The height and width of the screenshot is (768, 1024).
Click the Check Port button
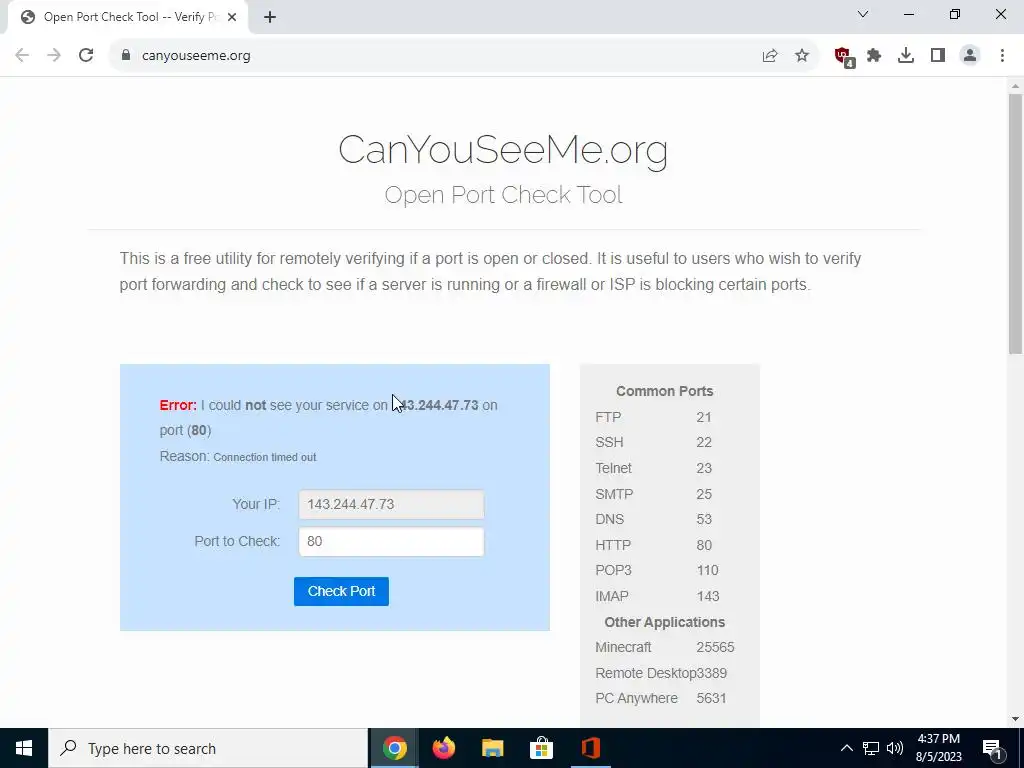[341, 591]
